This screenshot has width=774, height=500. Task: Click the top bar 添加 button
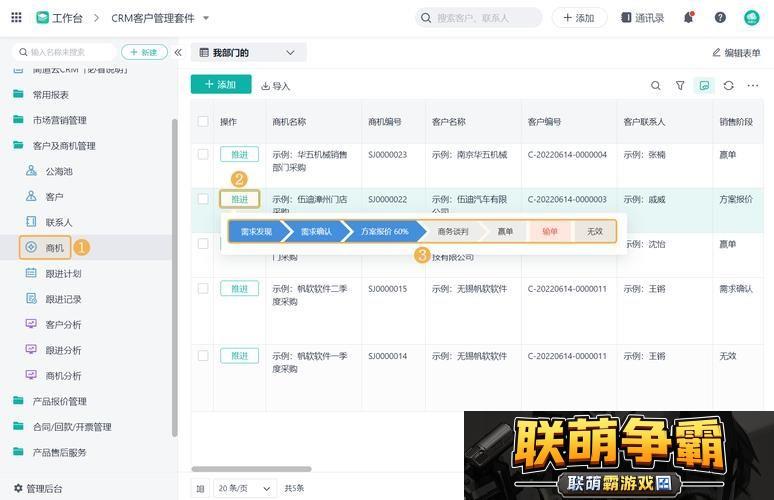(579, 18)
